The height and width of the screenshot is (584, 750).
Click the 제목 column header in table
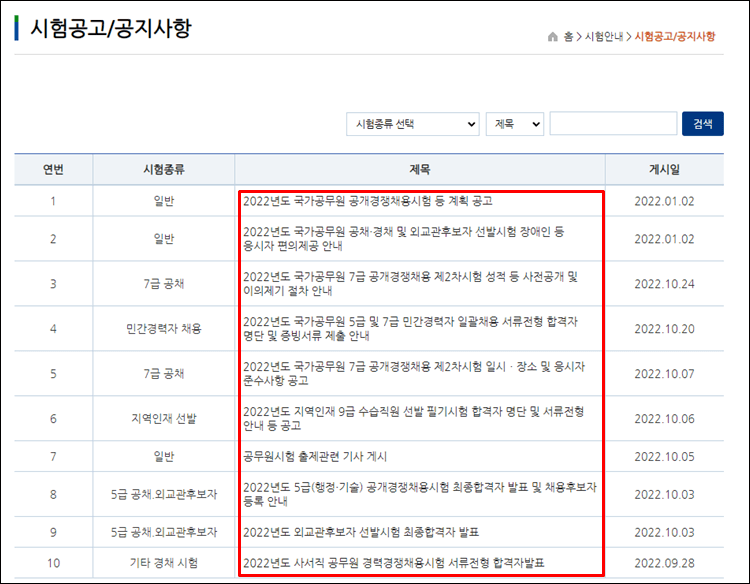419,169
